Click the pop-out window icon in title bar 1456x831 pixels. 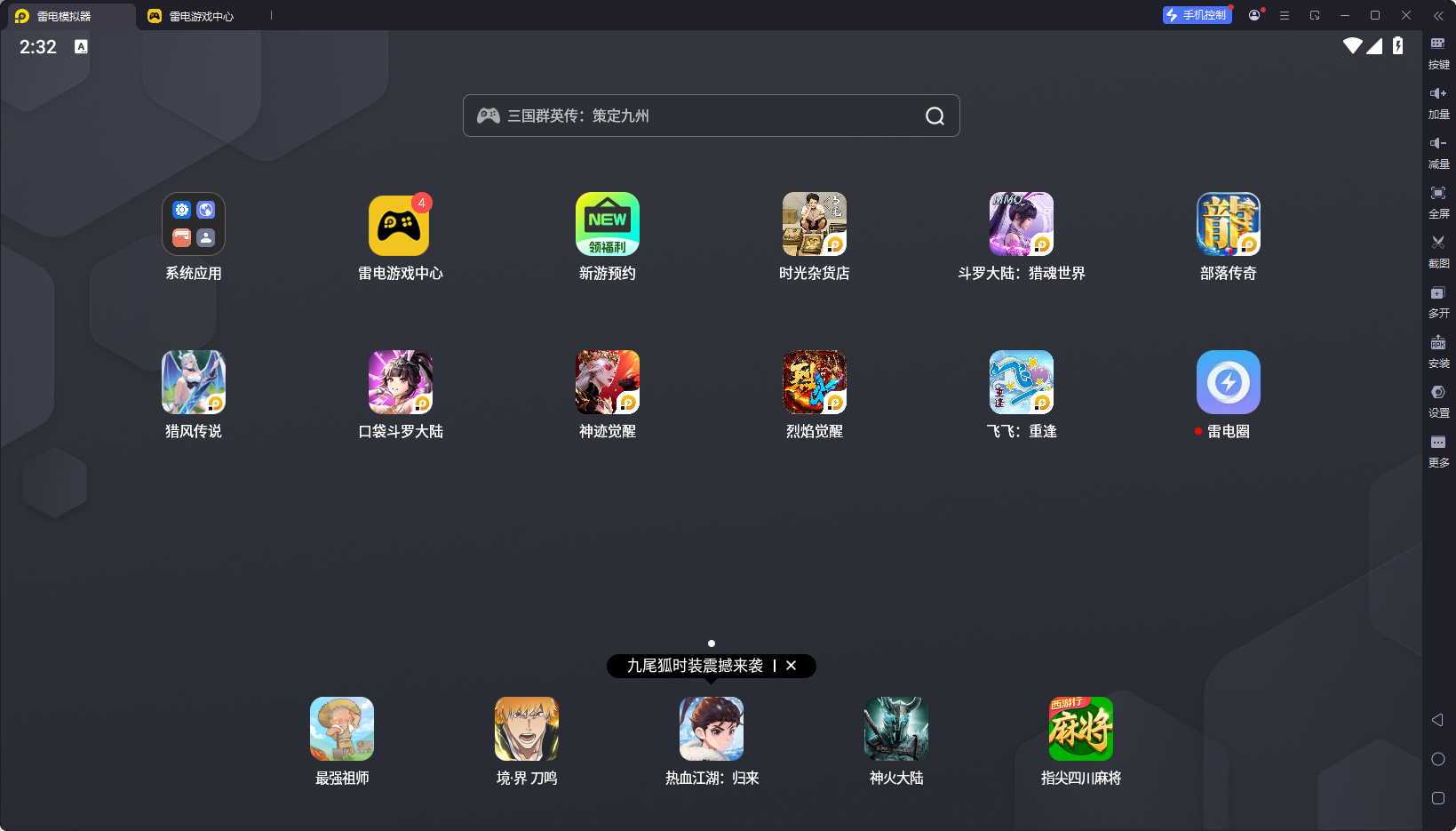[x=1315, y=15]
